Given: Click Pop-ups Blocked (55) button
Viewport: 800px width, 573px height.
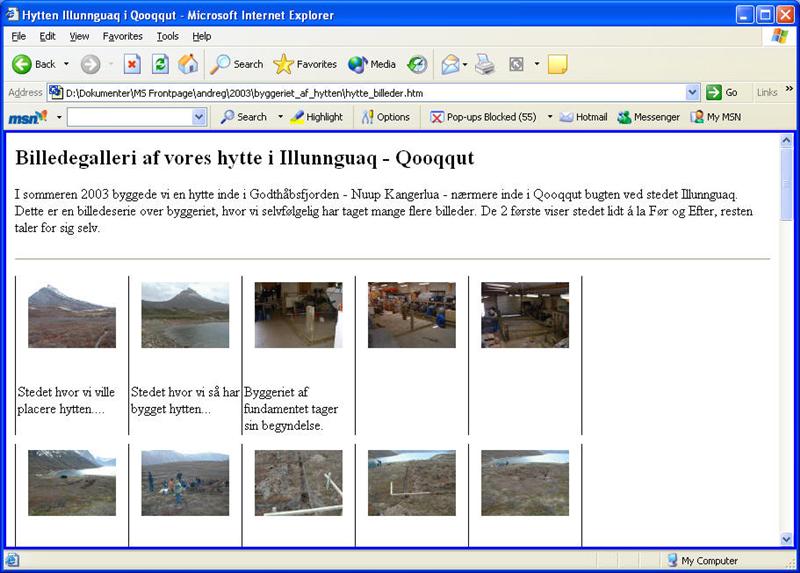Looking at the screenshot, I should 484,117.
